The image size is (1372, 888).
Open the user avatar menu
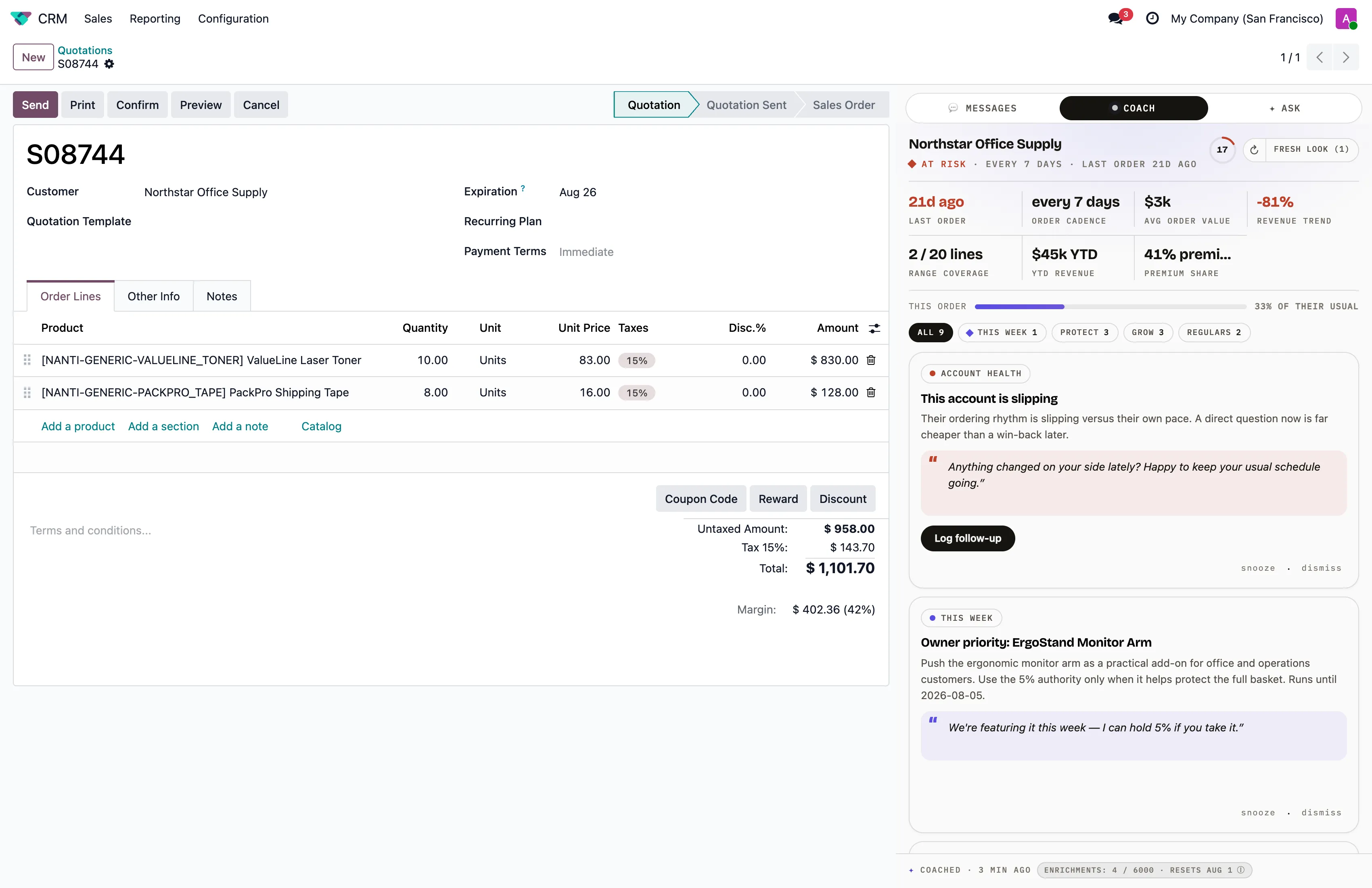tap(1345, 19)
